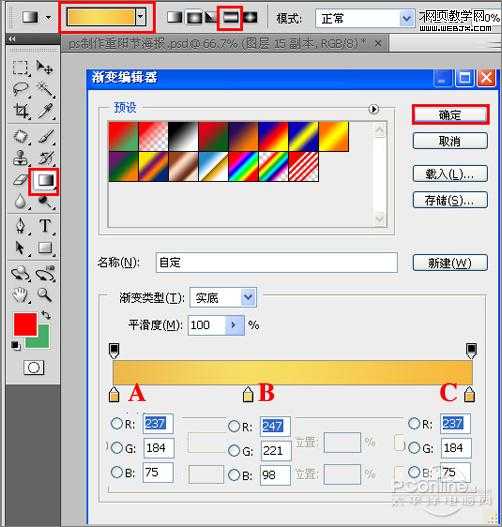Select color stop A on gradient bar
The height and width of the screenshot is (527, 502).
(x=114, y=394)
